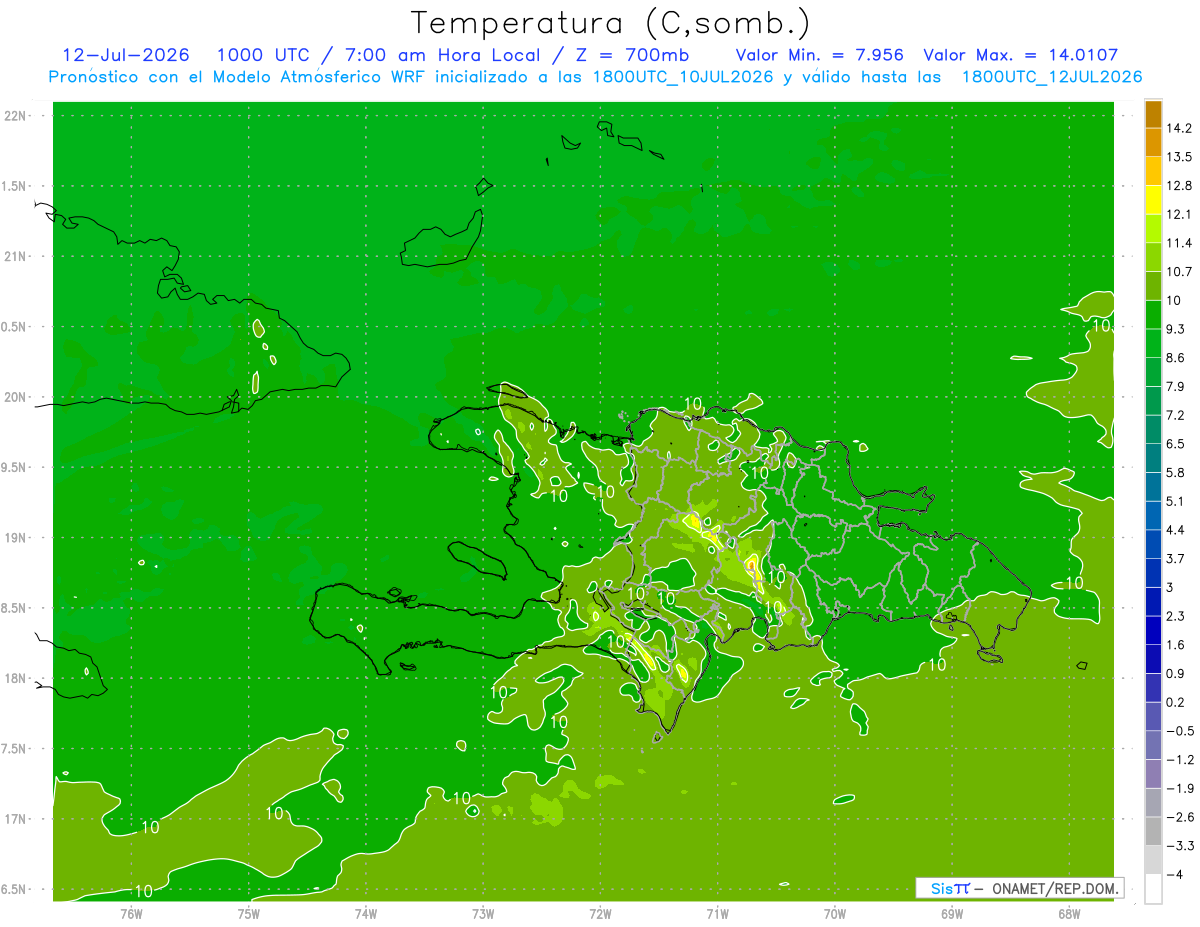Click the latitude label '19N'

click(x=16, y=538)
